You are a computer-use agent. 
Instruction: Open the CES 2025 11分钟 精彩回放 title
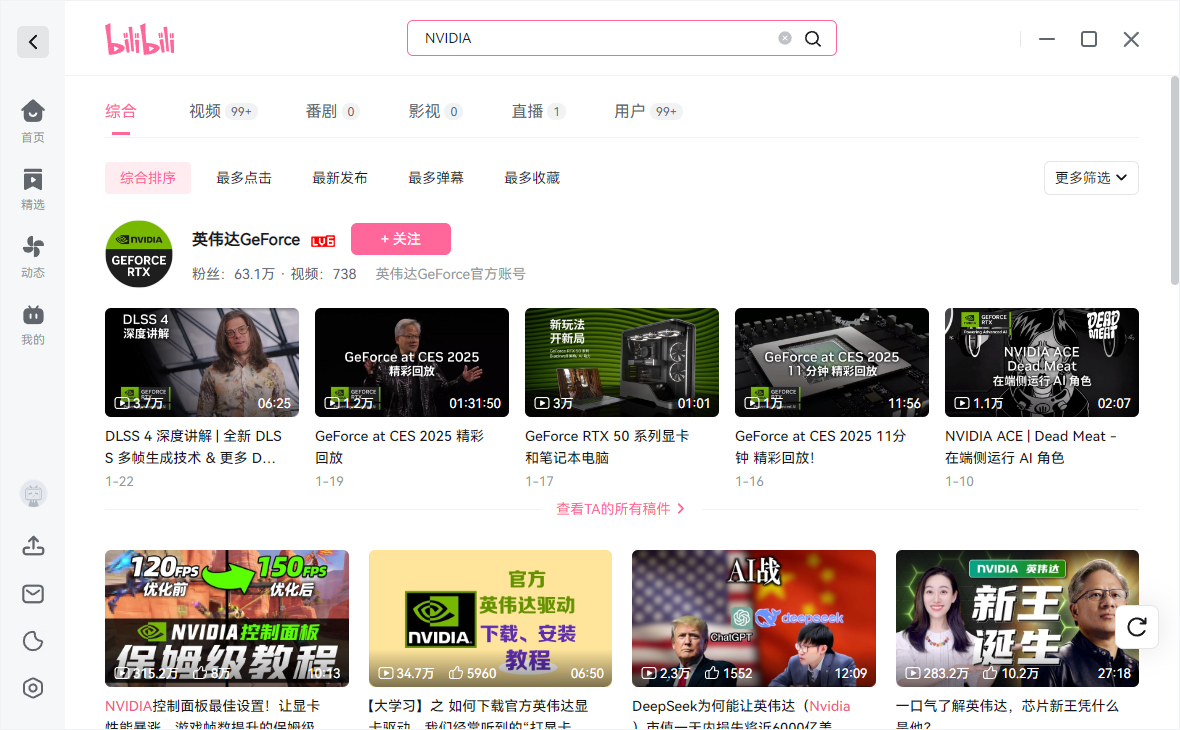coord(820,446)
